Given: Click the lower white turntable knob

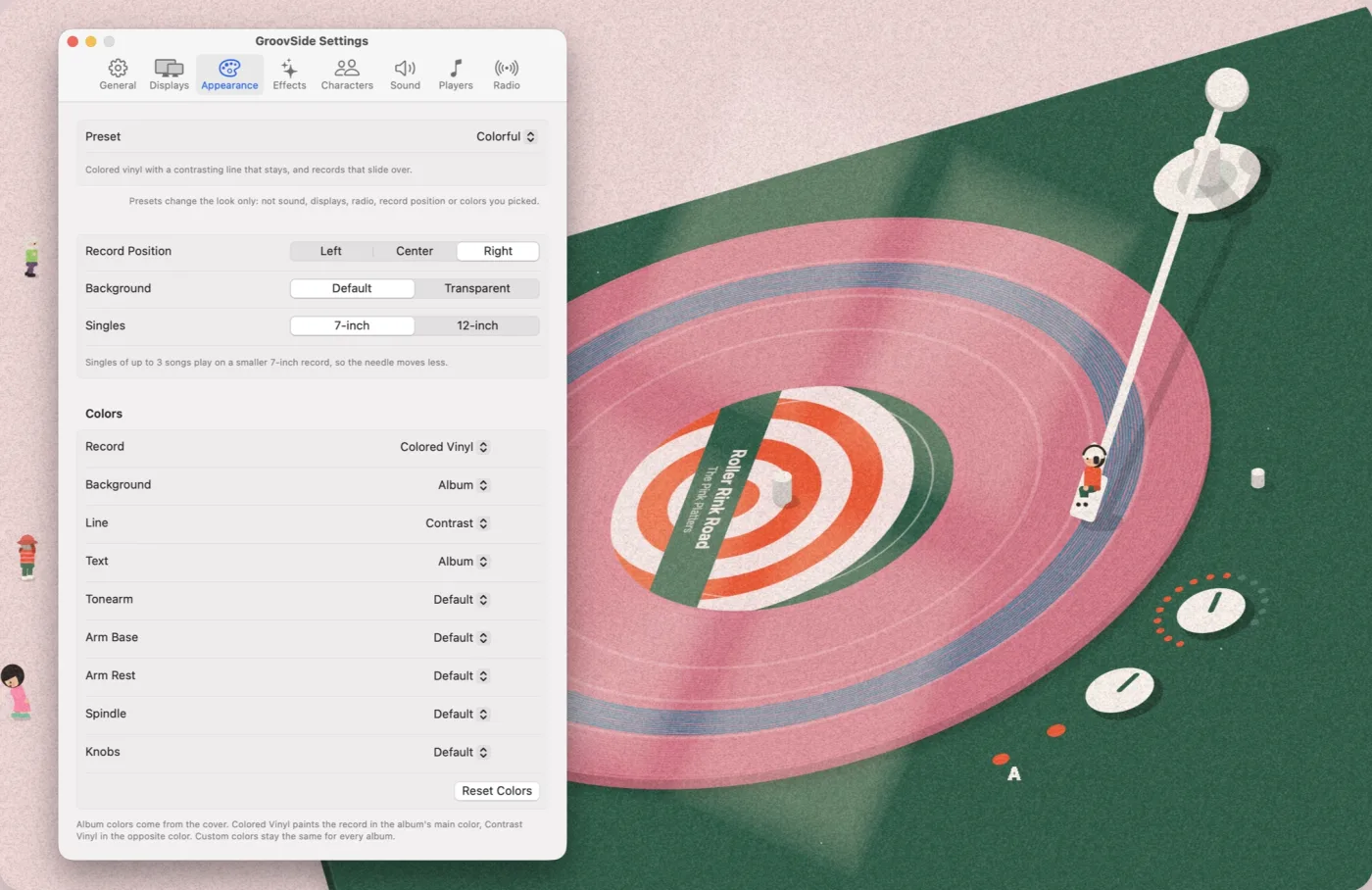Looking at the screenshot, I should [1122, 688].
